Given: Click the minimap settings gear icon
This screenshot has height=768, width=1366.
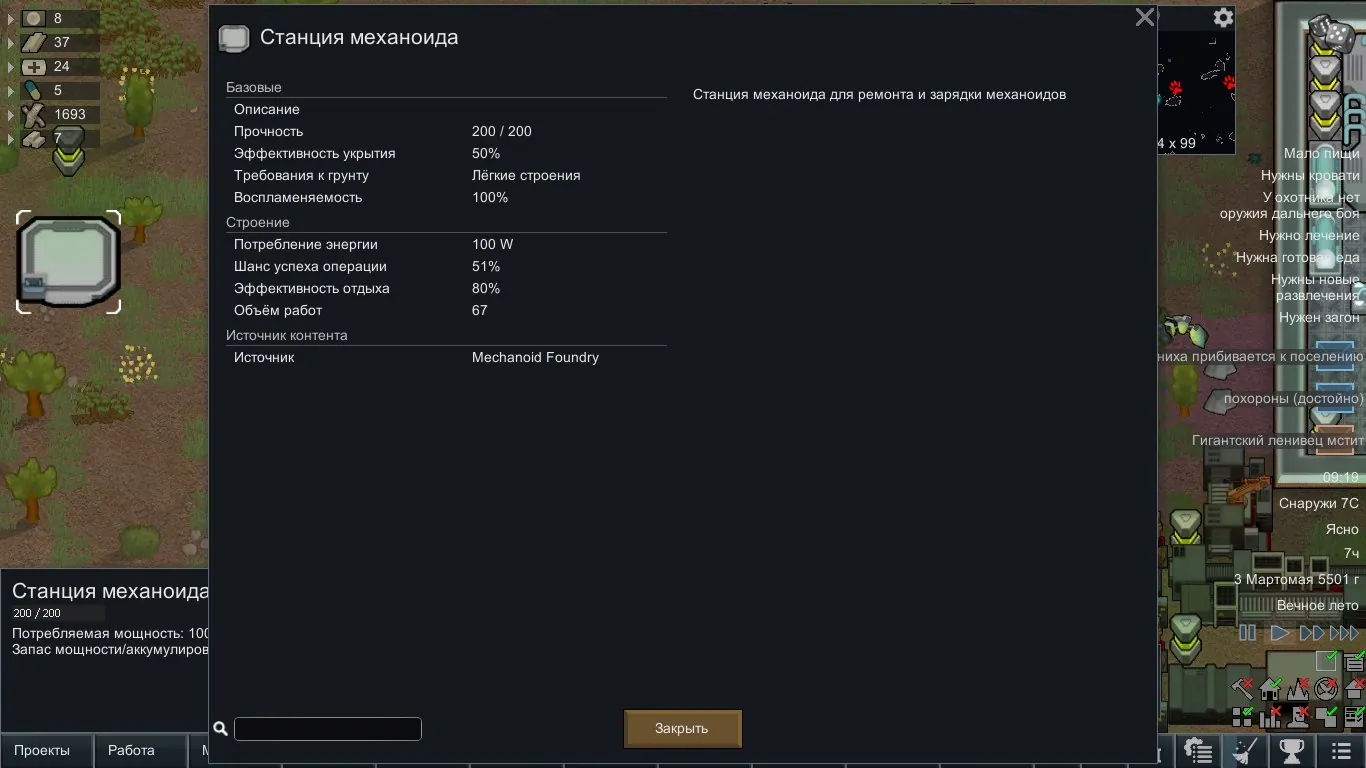Looking at the screenshot, I should [x=1223, y=18].
